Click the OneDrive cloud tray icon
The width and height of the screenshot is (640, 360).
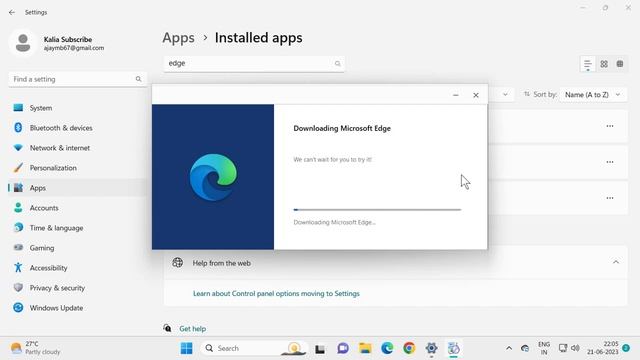[525, 348]
